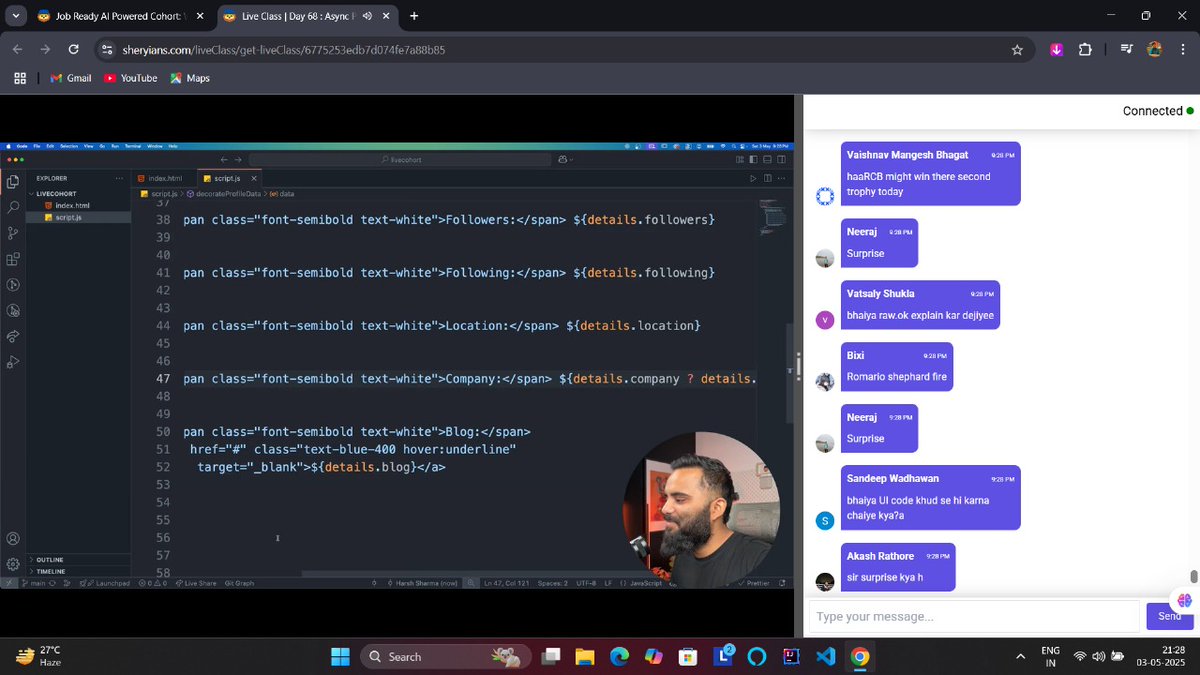Click the split editor icon in VS Code
The width and height of the screenshot is (1200, 675).
click(768, 178)
